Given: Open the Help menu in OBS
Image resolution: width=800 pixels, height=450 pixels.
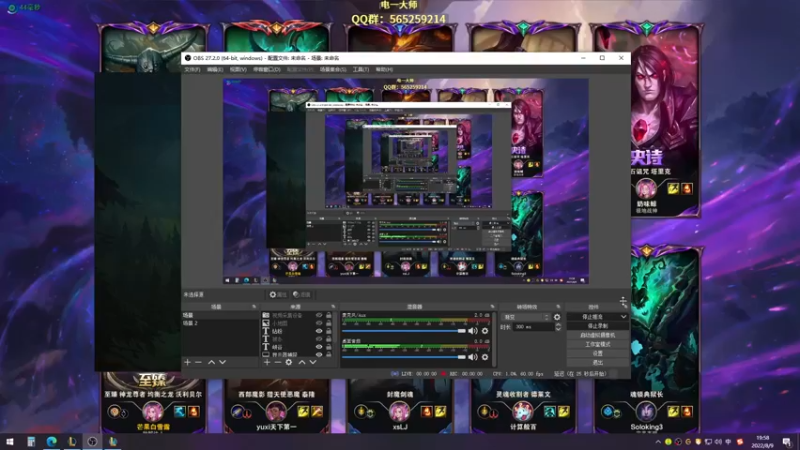Looking at the screenshot, I should coord(384,69).
